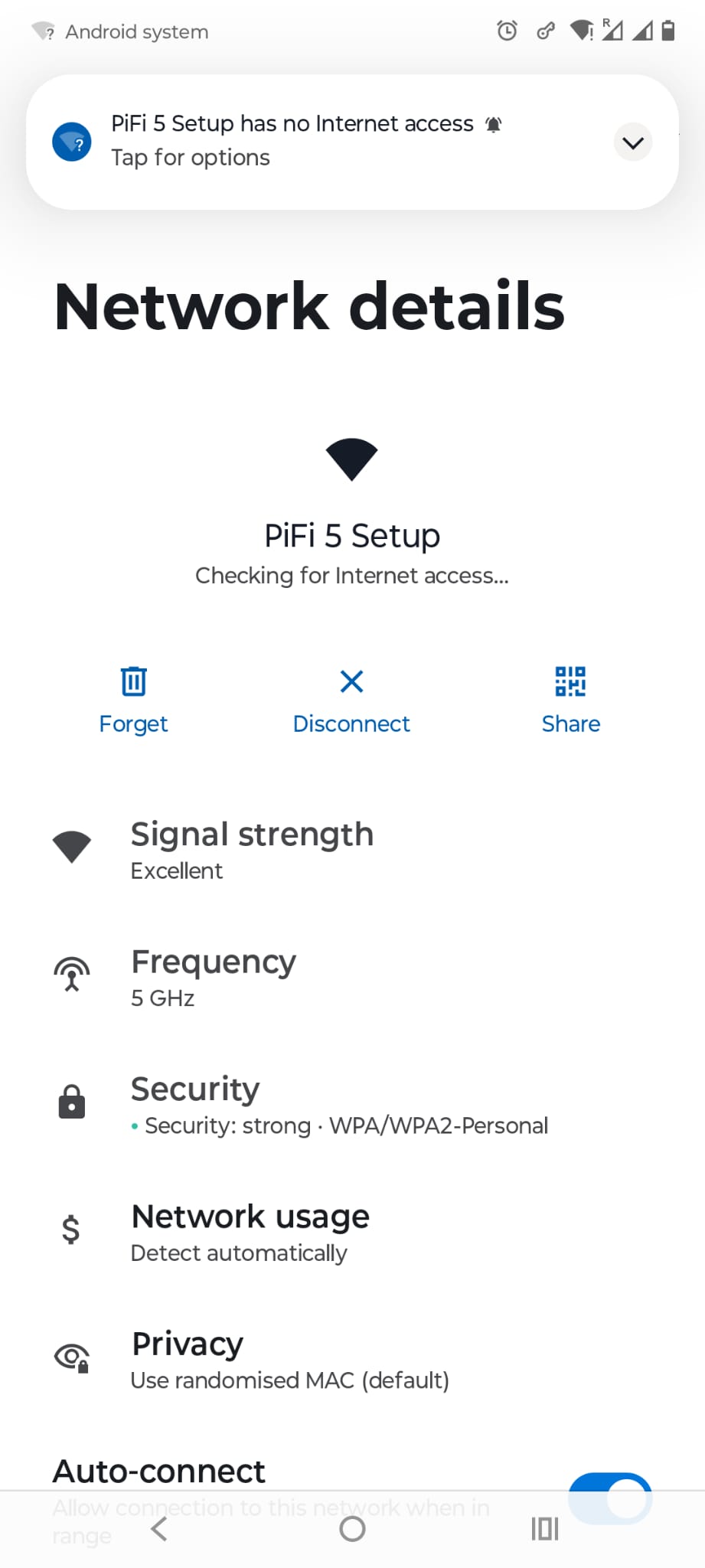The height and width of the screenshot is (1568, 705).
Task: Tap the alarm icon in status bar
Action: click(507, 31)
